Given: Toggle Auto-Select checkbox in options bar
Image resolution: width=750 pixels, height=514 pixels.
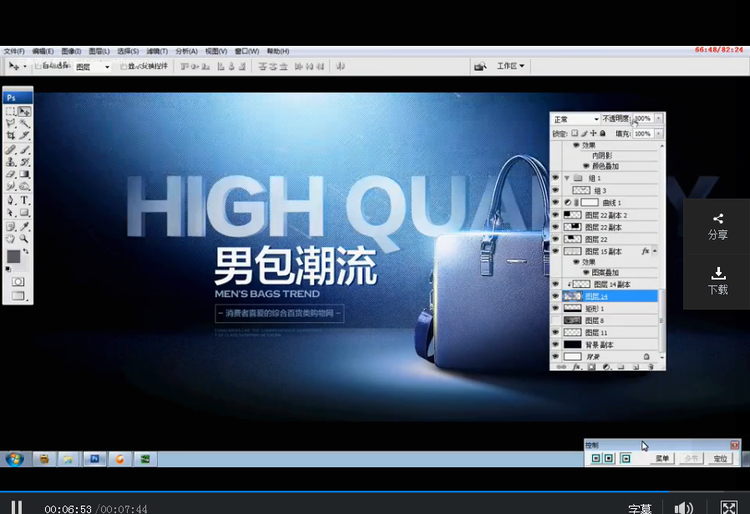Looking at the screenshot, I should pyautogui.click(x=38, y=66).
